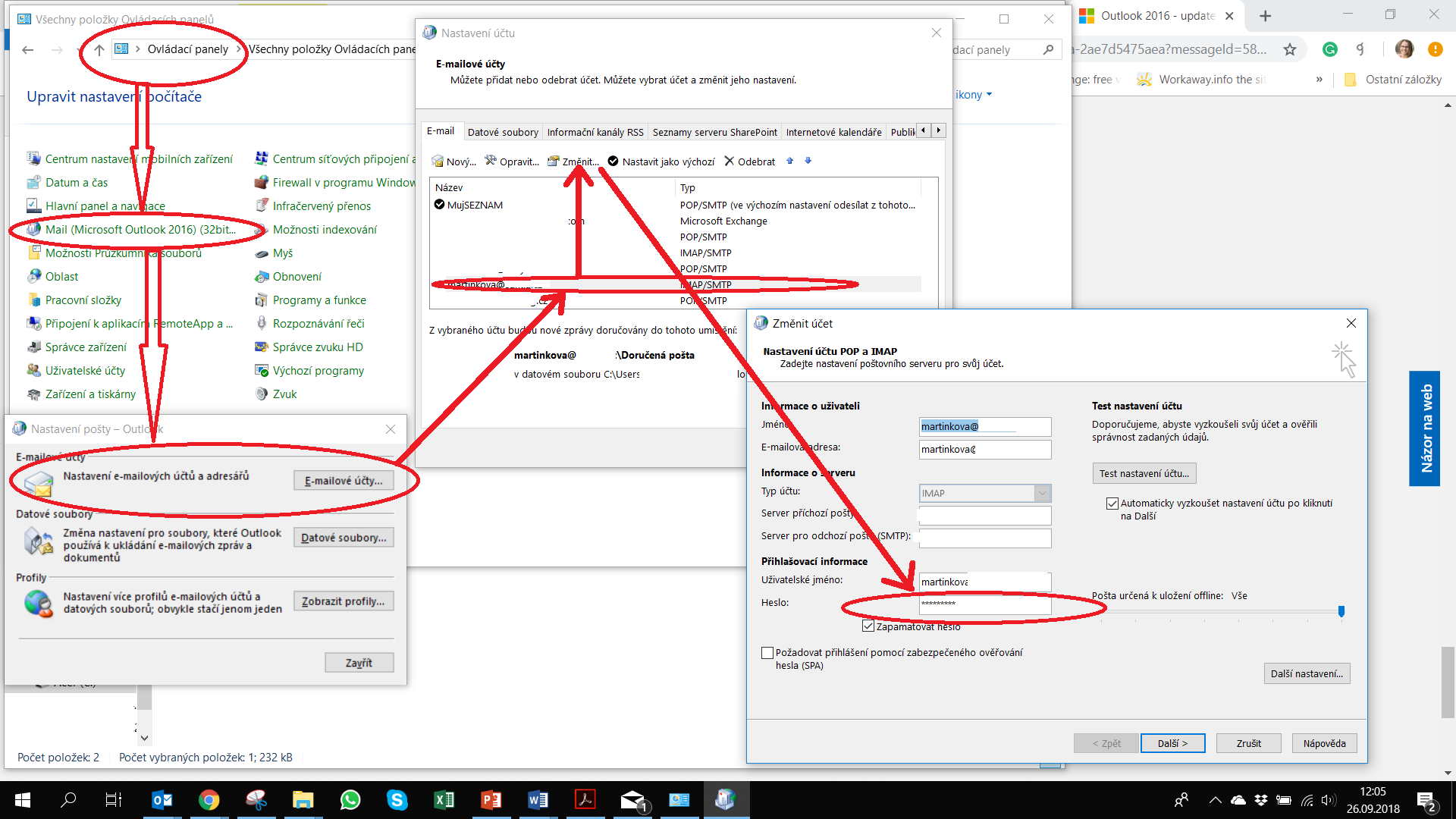Switch to Internetové kalendáře tab
Viewport: 1456px width, 819px height.
833,132
